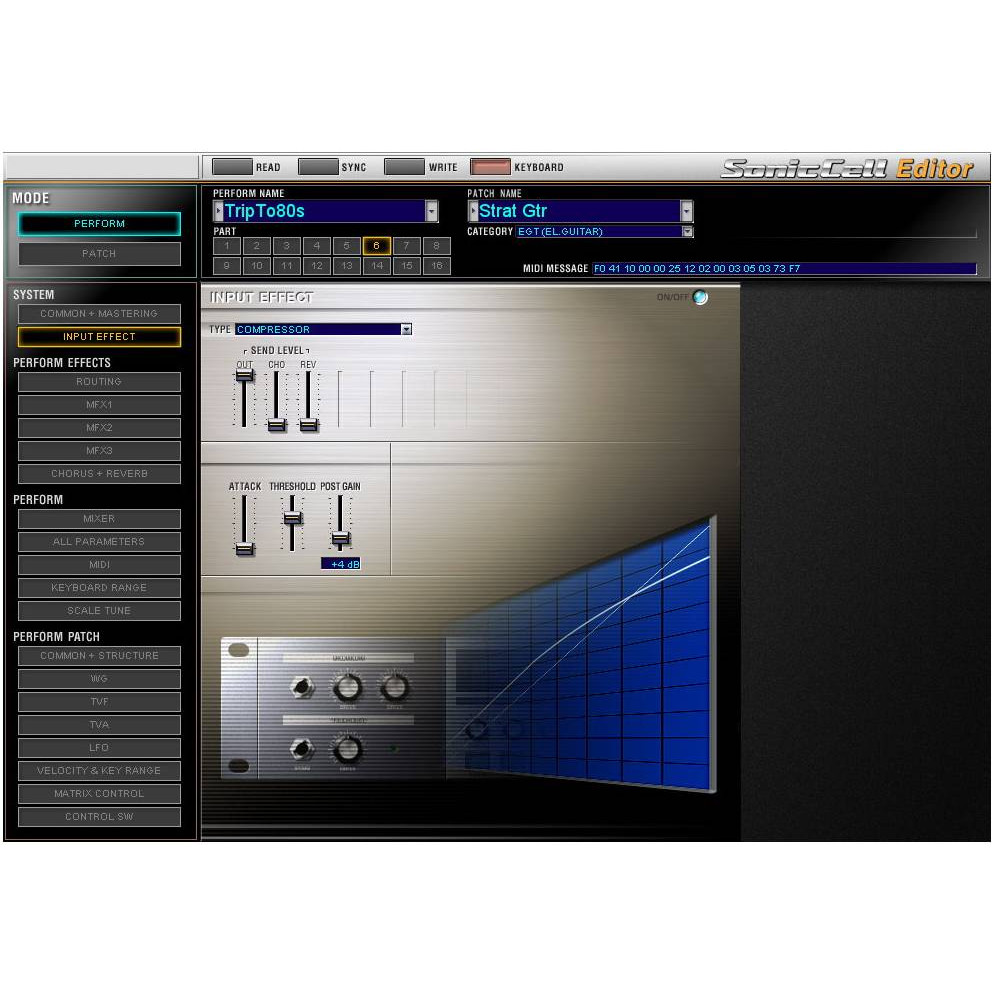Toggle the KEYBOARD button

[x=490, y=167]
